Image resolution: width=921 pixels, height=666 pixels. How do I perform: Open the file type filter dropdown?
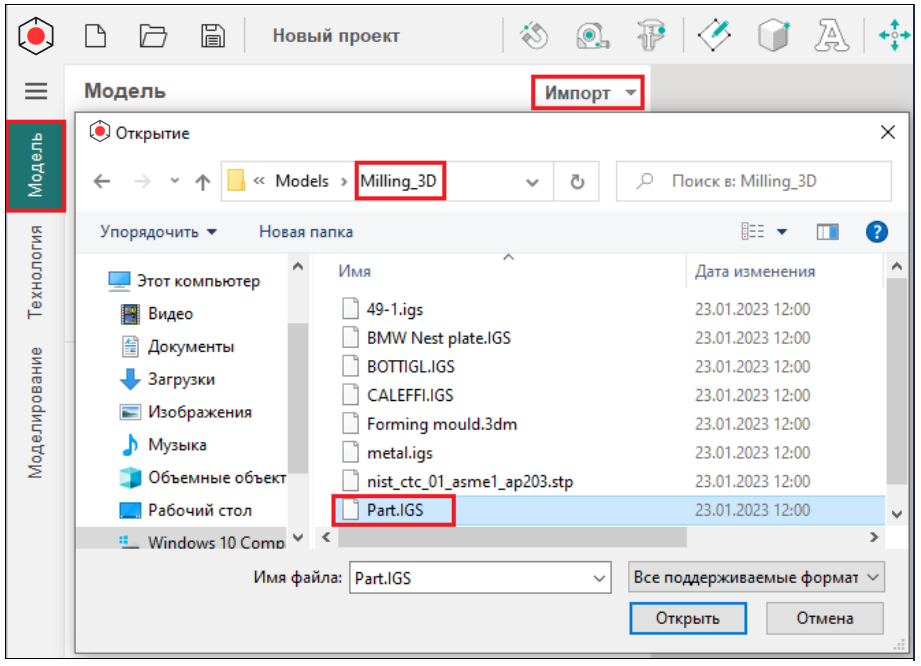click(x=756, y=578)
